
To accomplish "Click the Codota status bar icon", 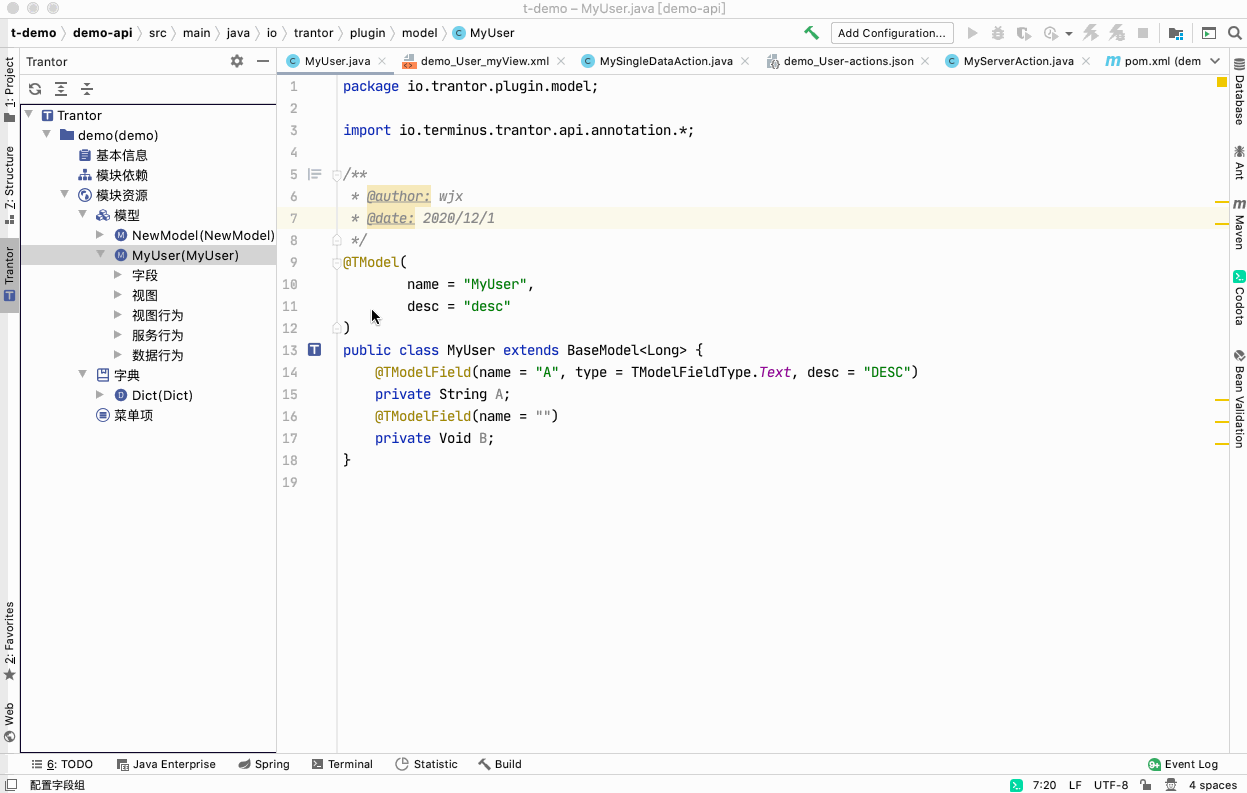I will pos(1015,785).
